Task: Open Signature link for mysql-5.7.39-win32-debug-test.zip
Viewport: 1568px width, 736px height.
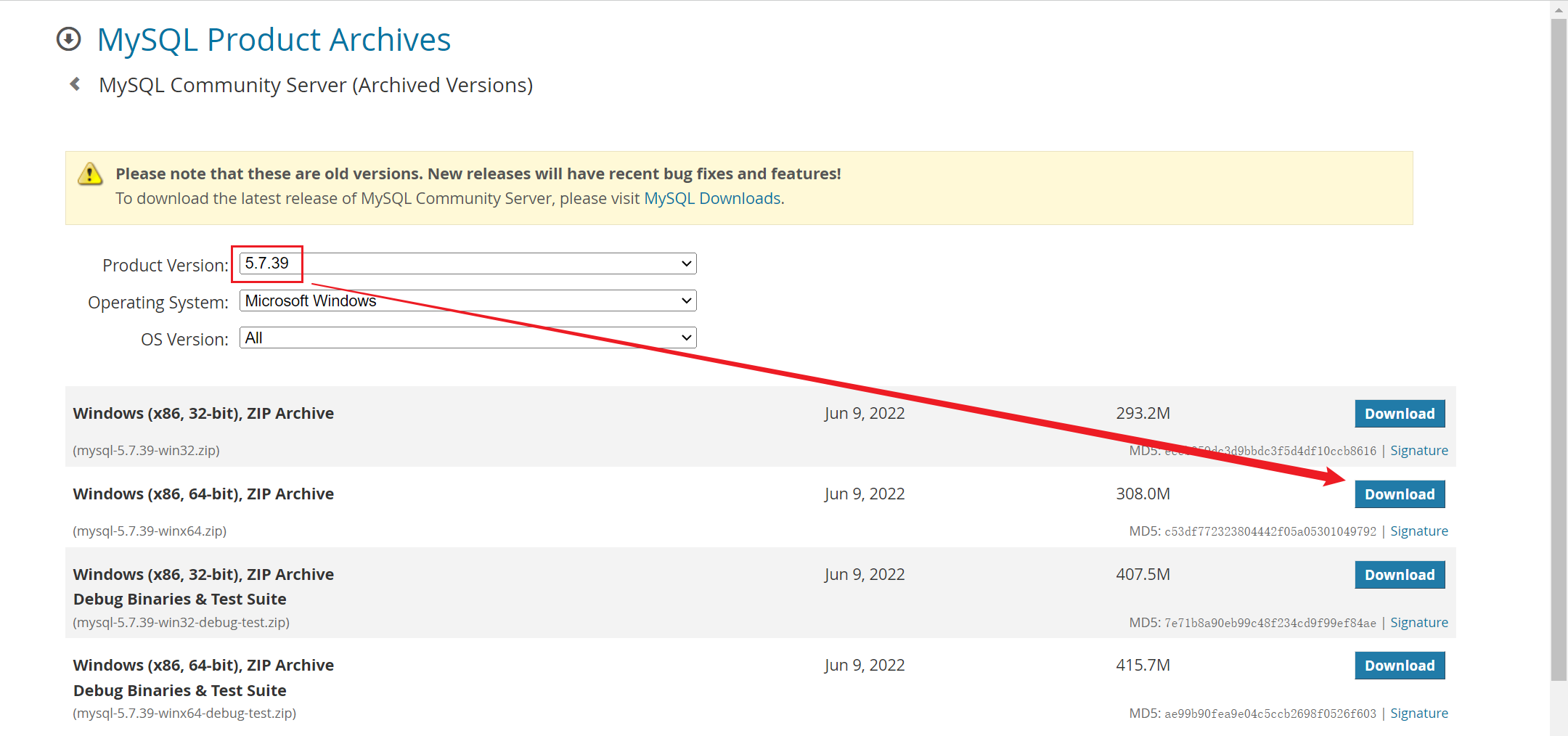Action: (x=1418, y=623)
